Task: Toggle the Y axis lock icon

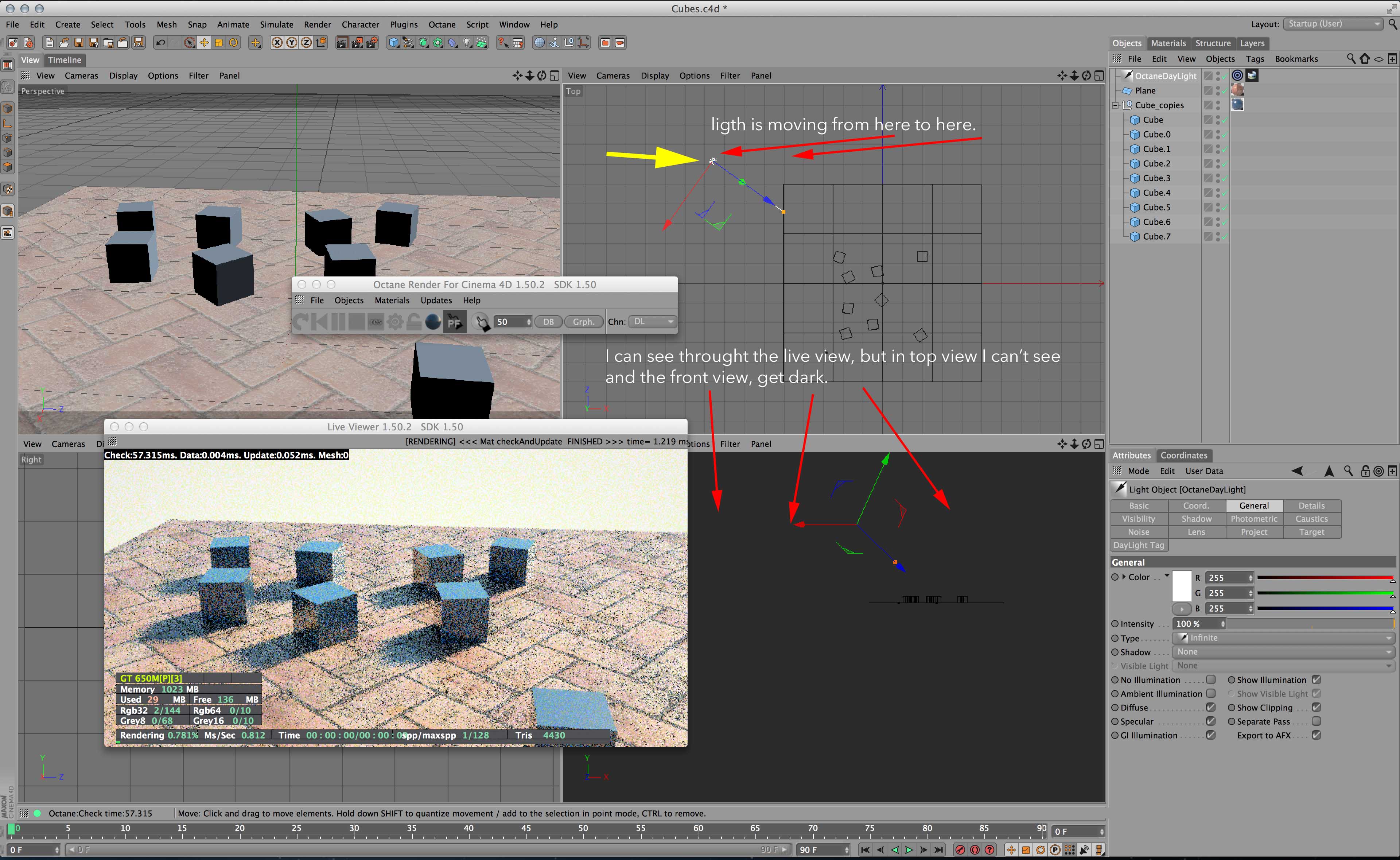Action: [292, 43]
